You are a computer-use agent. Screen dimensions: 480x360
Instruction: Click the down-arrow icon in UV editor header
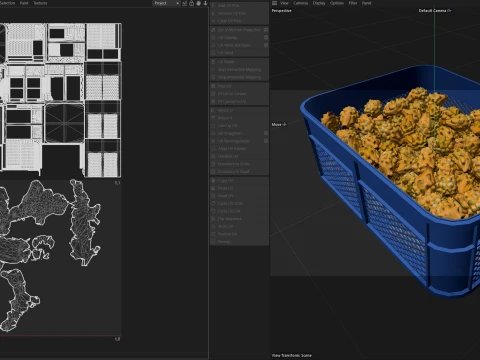[205, 3]
